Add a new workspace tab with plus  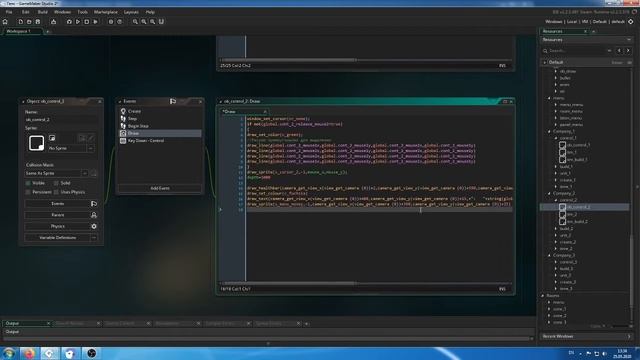(x=47, y=31)
